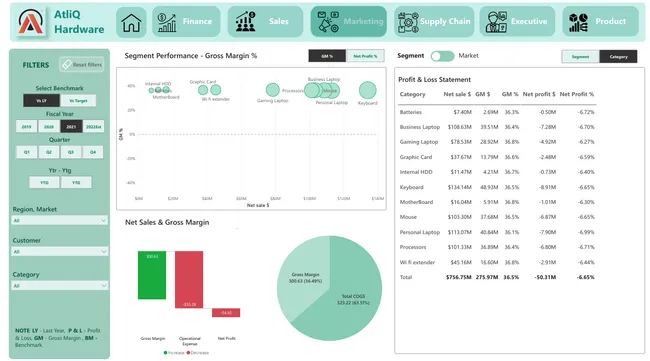The image size is (650, 361).
Task: Choose the YTG option
Action: 76,182
